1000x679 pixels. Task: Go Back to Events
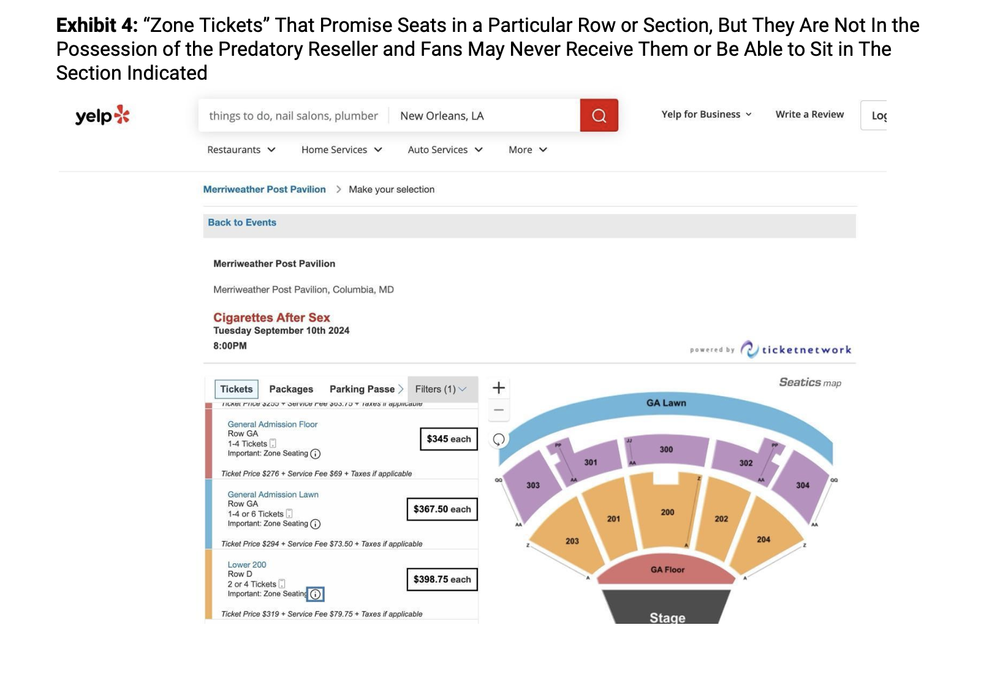[242, 223]
